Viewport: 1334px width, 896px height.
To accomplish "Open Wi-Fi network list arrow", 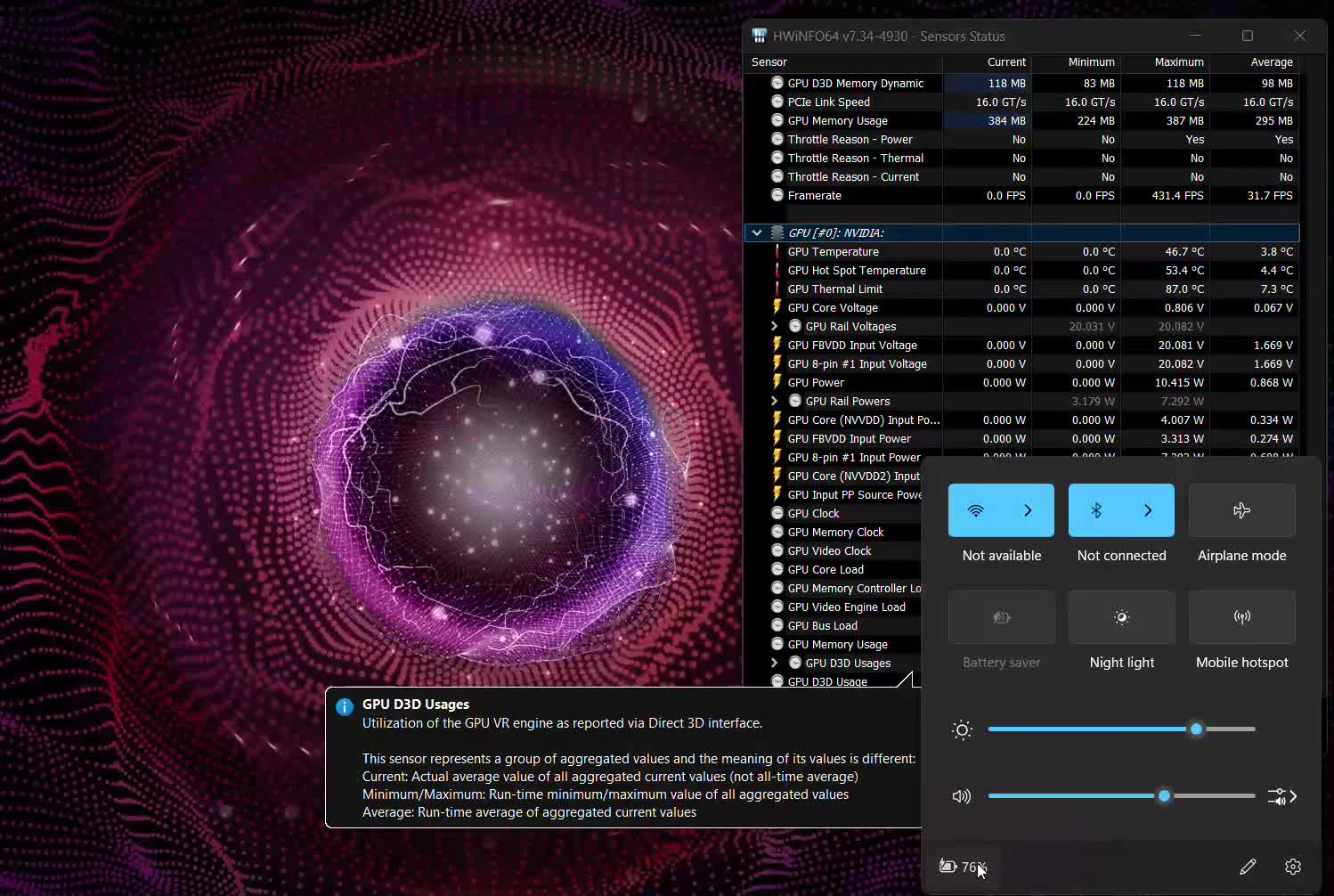I will pos(1028,510).
